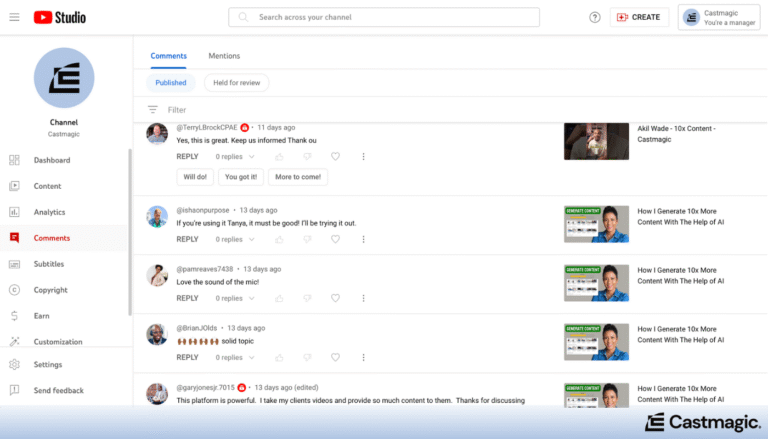768x439 pixels.
Task: Like TerryLBrockCPAE's comment with thumbs up
Action: click(279, 156)
